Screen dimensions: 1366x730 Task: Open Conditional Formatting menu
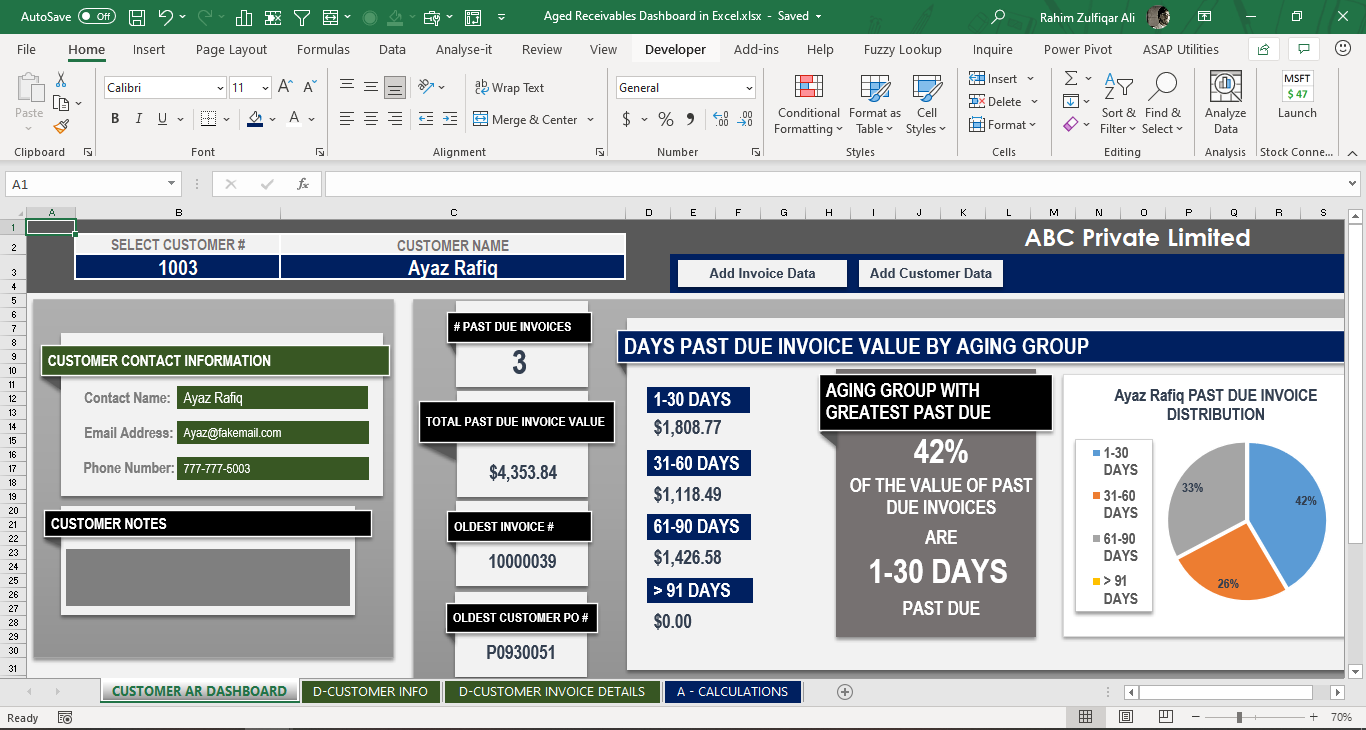(x=809, y=104)
